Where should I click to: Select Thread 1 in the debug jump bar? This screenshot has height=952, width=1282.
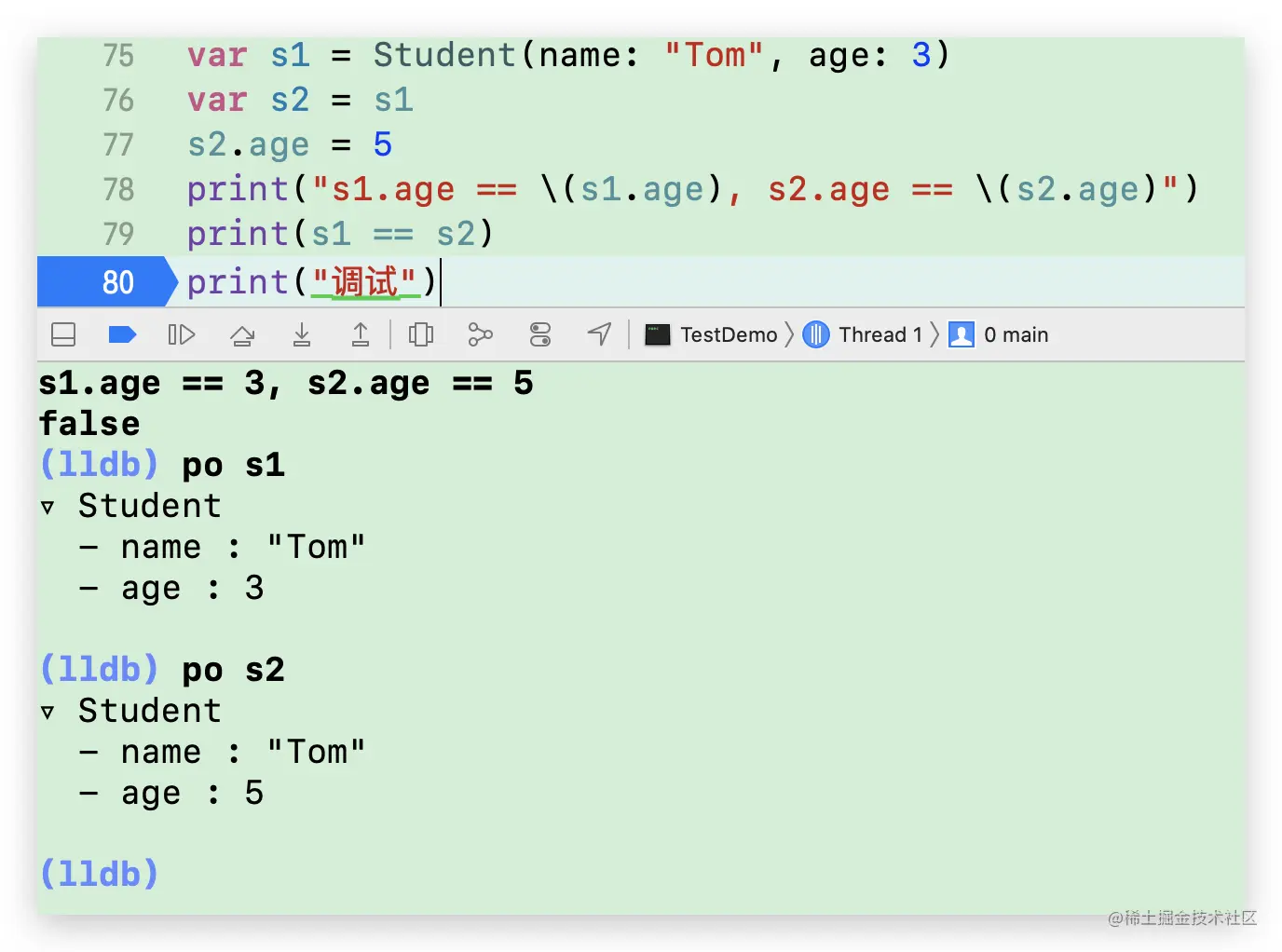point(863,334)
